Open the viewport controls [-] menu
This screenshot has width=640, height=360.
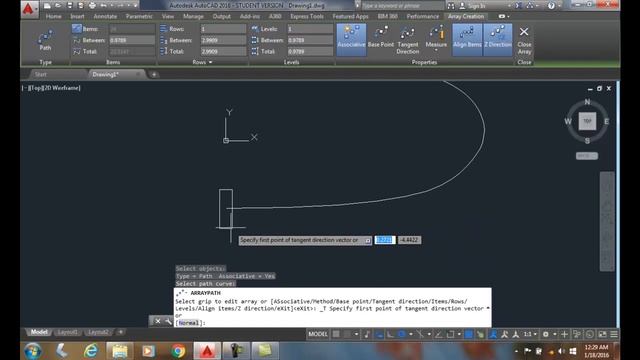point(24,88)
